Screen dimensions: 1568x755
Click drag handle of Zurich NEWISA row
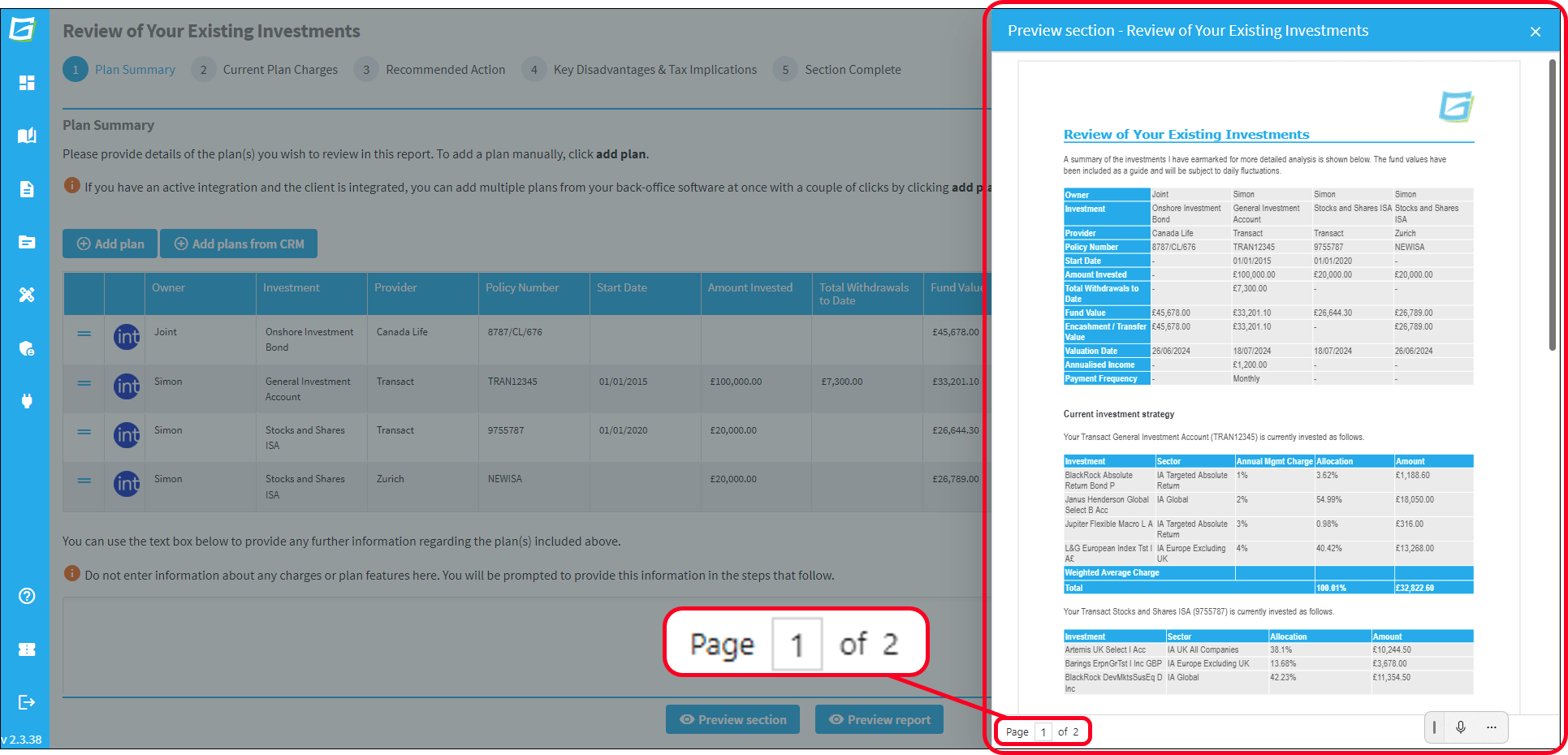[84, 481]
